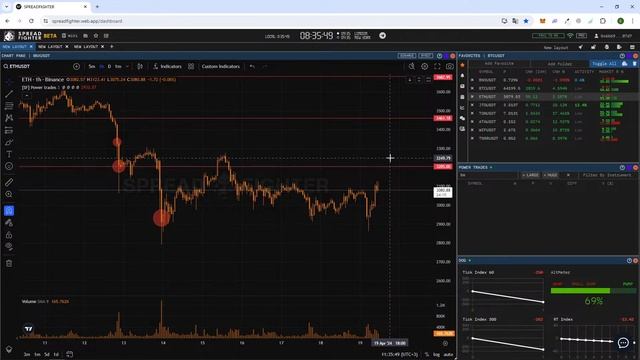Select the D timeframe
This screenshot has width=640, height=360.
pos(109,66)
